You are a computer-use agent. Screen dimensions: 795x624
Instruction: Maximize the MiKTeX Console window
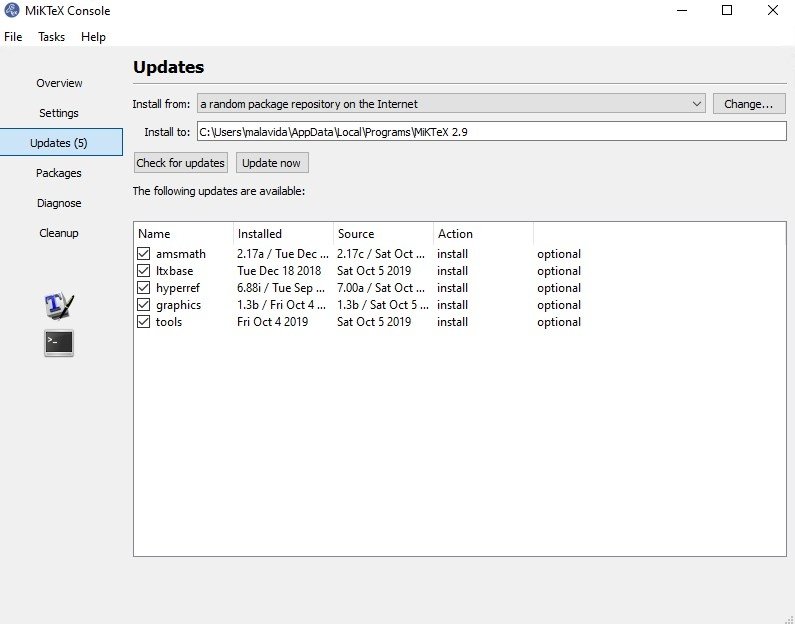(x=727, y=10)
